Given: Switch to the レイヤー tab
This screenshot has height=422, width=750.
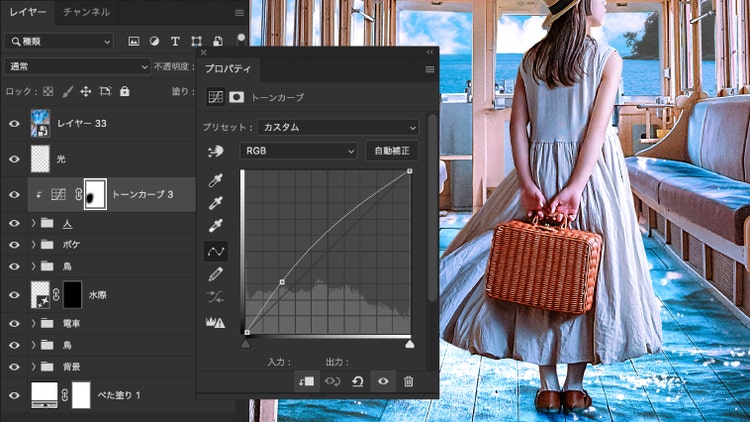Looking at the screenshot, I should pos(27,12).
